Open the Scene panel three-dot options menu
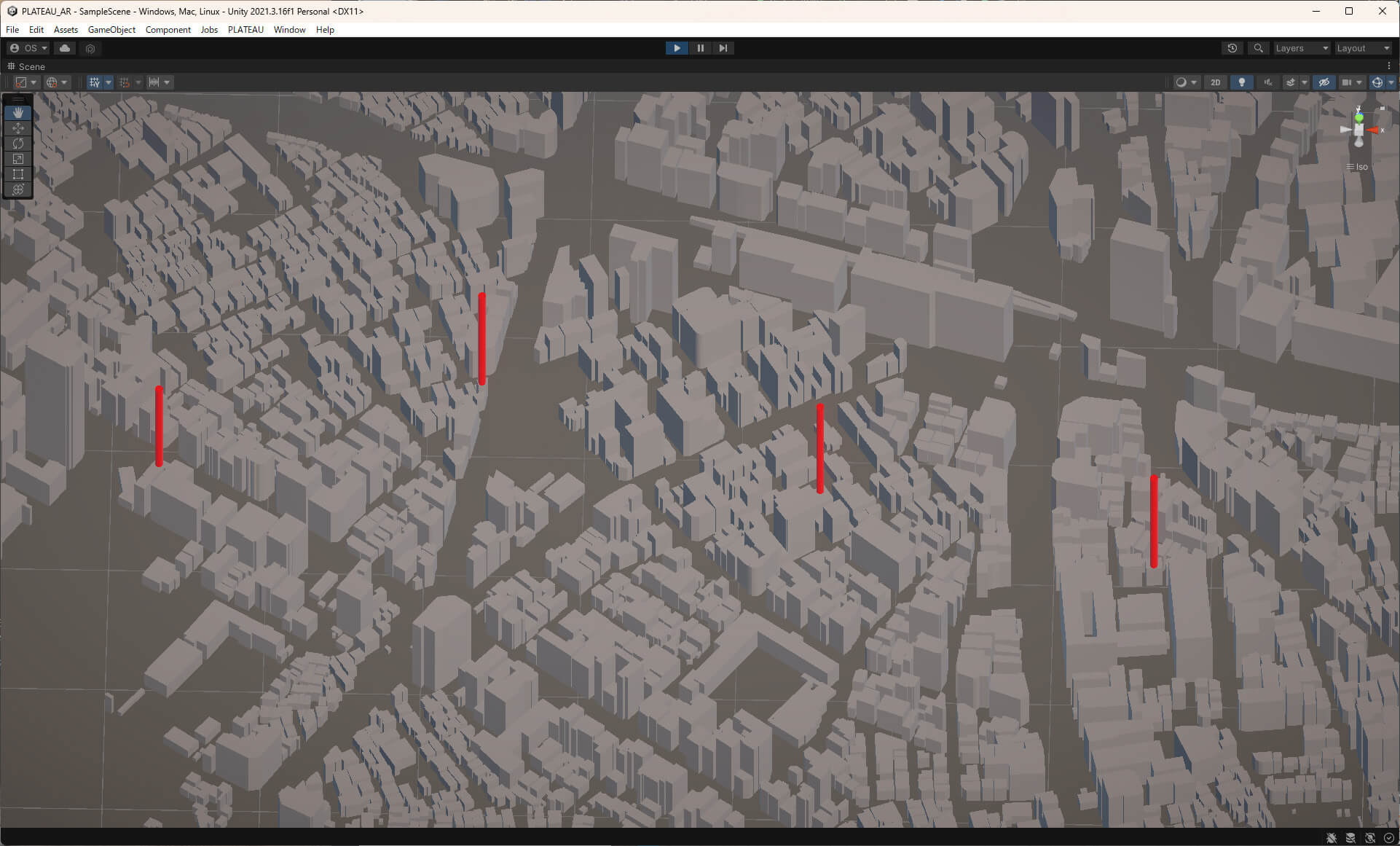The width and height of the screenshot is (1400, 846). [1389, 66]
